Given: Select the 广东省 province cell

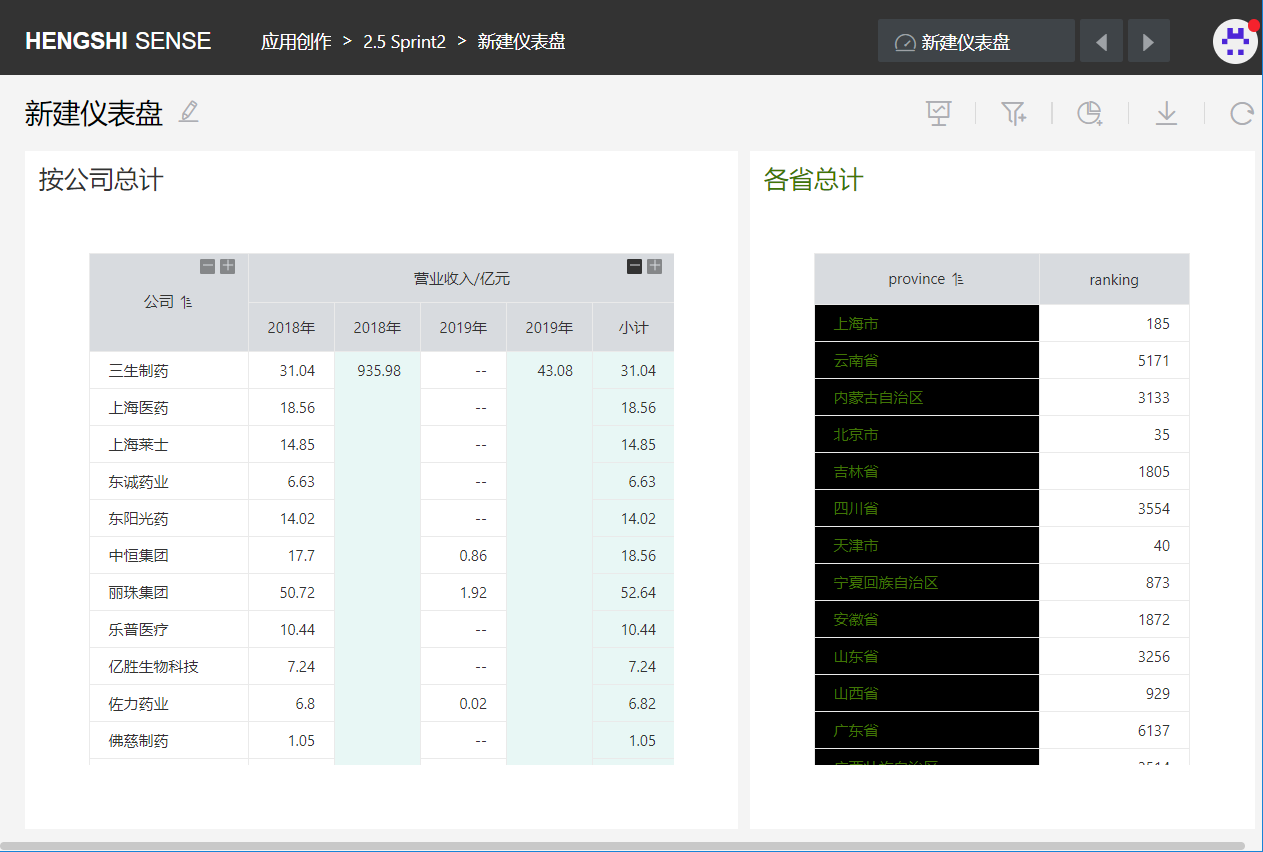Looking at the screenshot, I should pos(927,730).
